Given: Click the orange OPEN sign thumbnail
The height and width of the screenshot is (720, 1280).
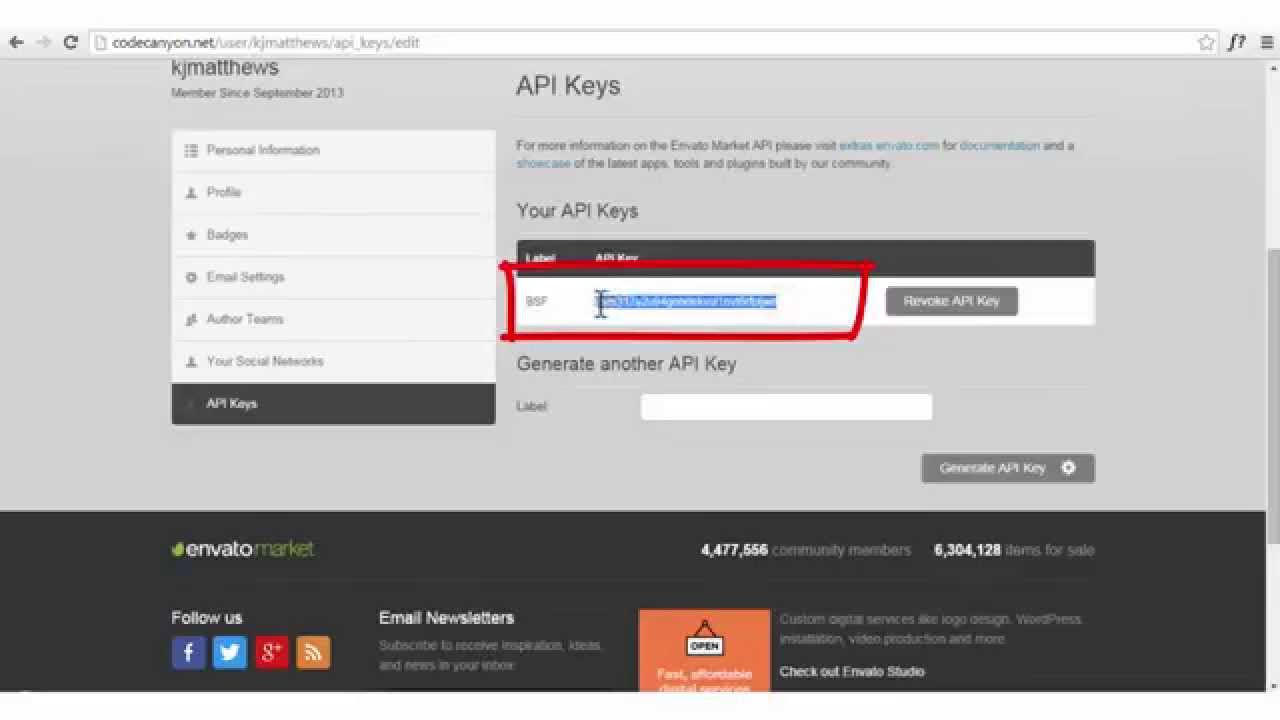Looking at the screenshot, I should click(x=704, y=650).
